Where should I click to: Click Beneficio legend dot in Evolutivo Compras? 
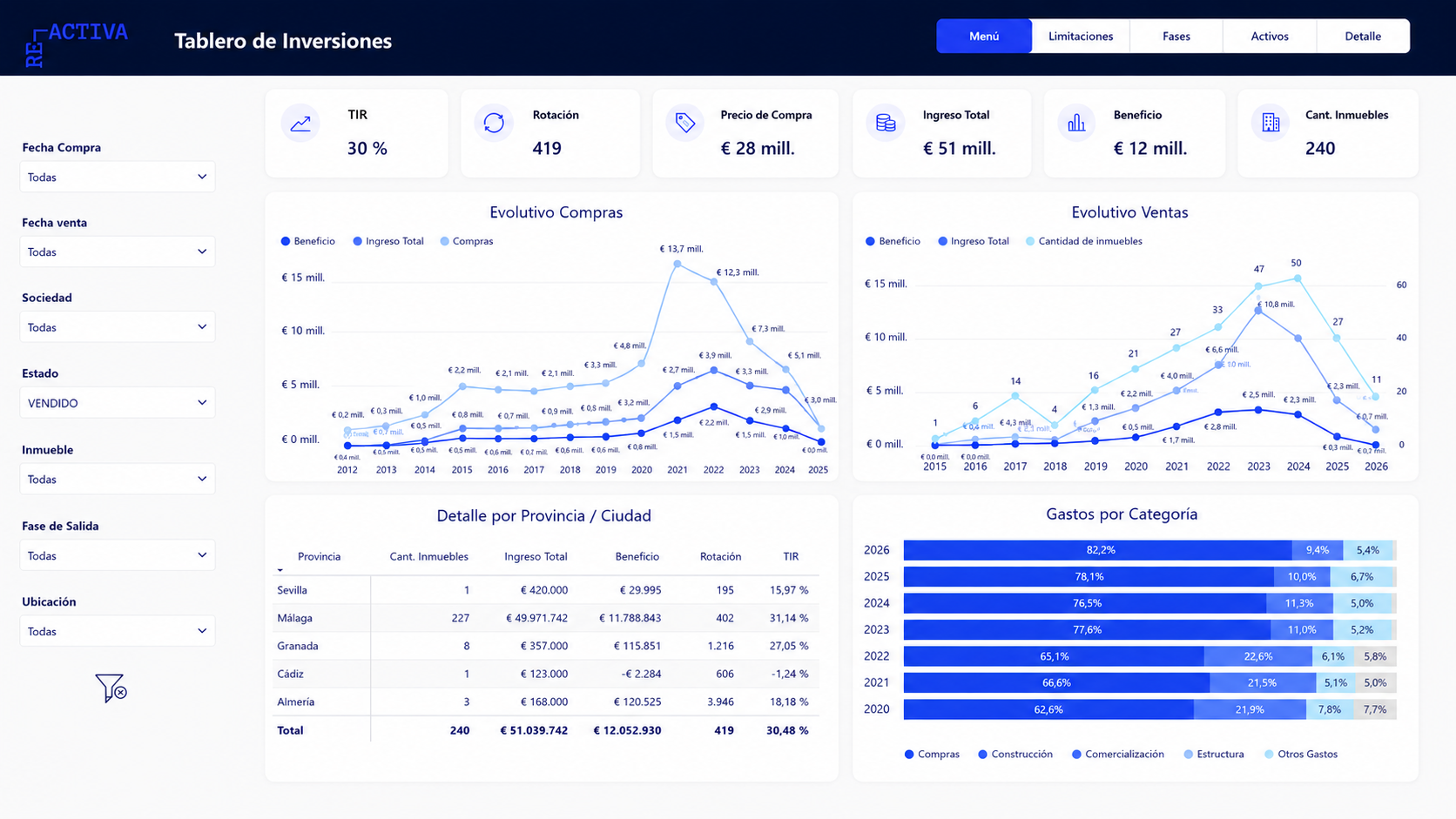pos(286,241)
